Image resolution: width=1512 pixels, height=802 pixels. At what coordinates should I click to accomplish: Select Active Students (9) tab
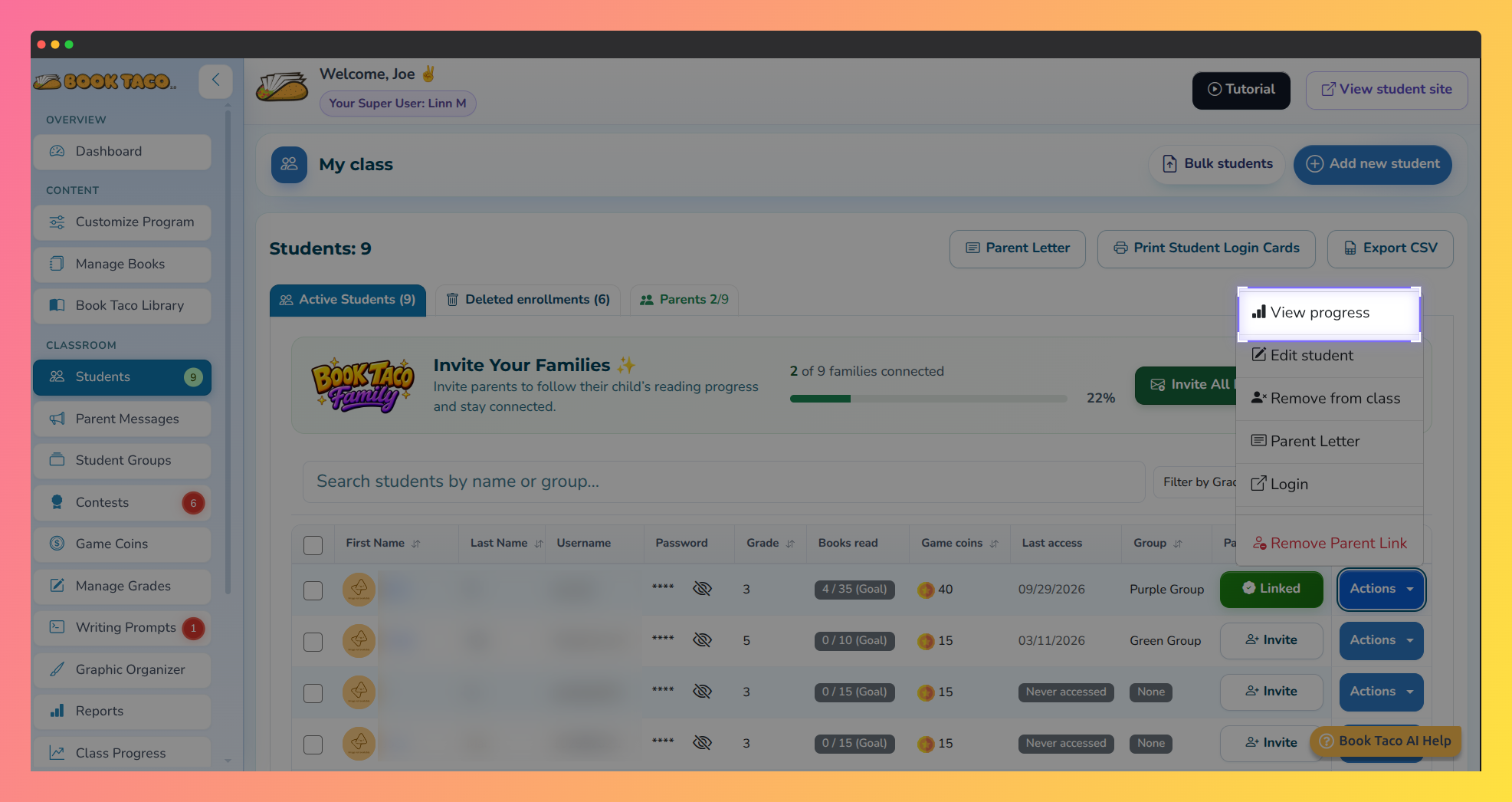(x=348, y=300)
